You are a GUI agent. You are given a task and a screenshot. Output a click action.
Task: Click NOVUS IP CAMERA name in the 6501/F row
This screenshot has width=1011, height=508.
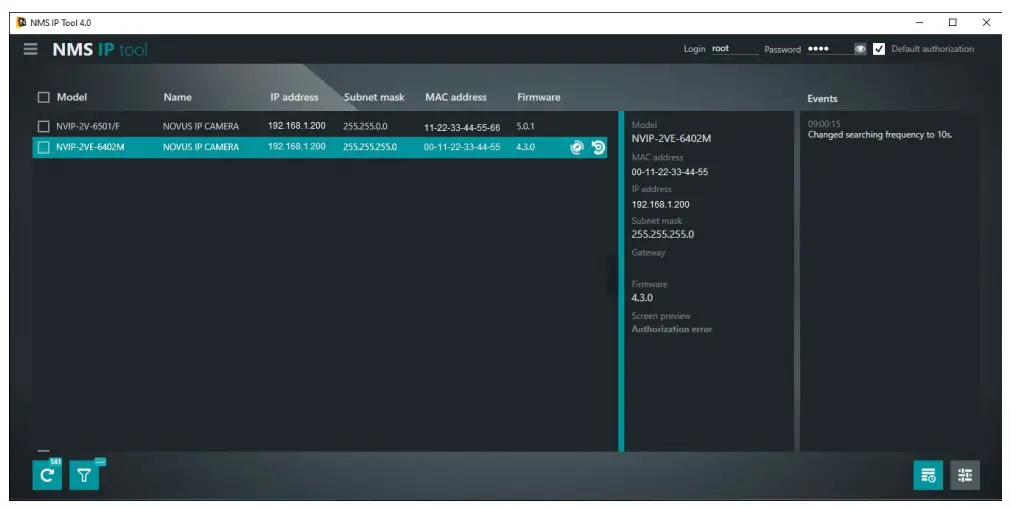point(201,126)
